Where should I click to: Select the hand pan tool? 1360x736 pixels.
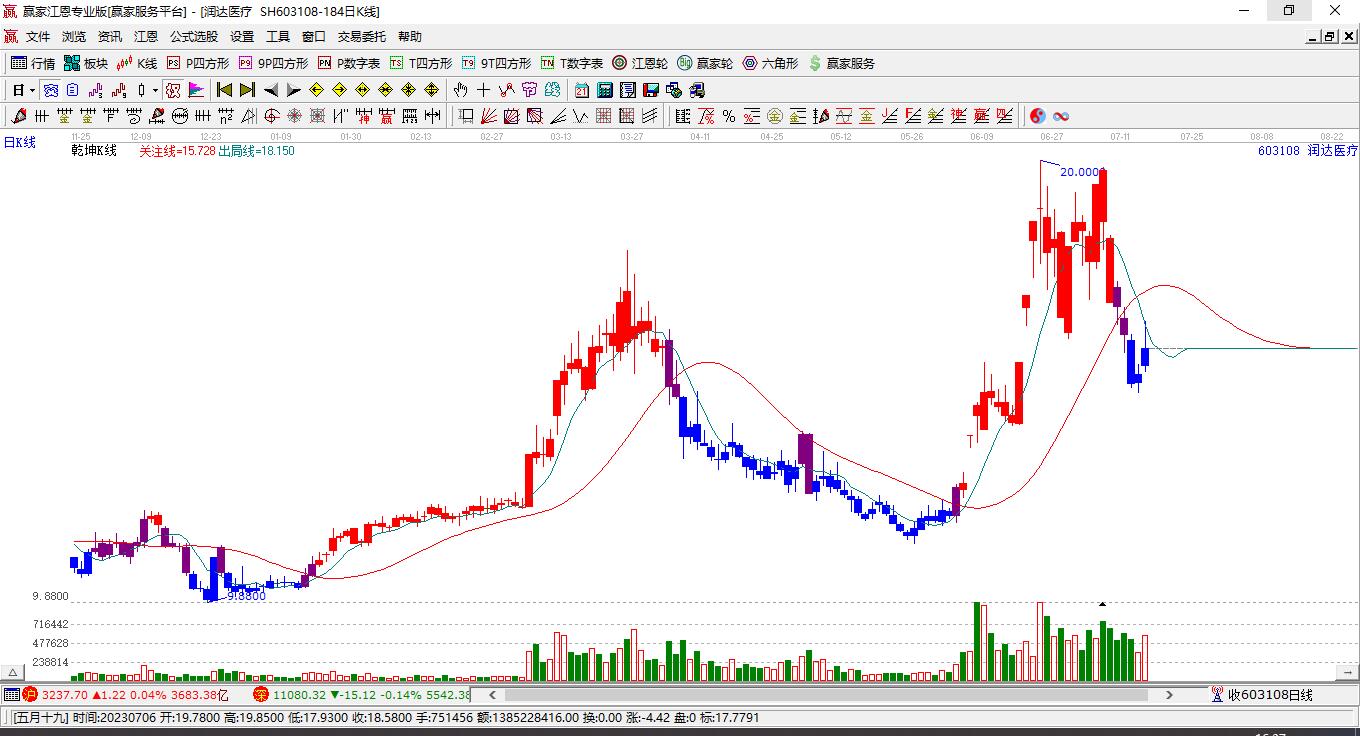461,90
